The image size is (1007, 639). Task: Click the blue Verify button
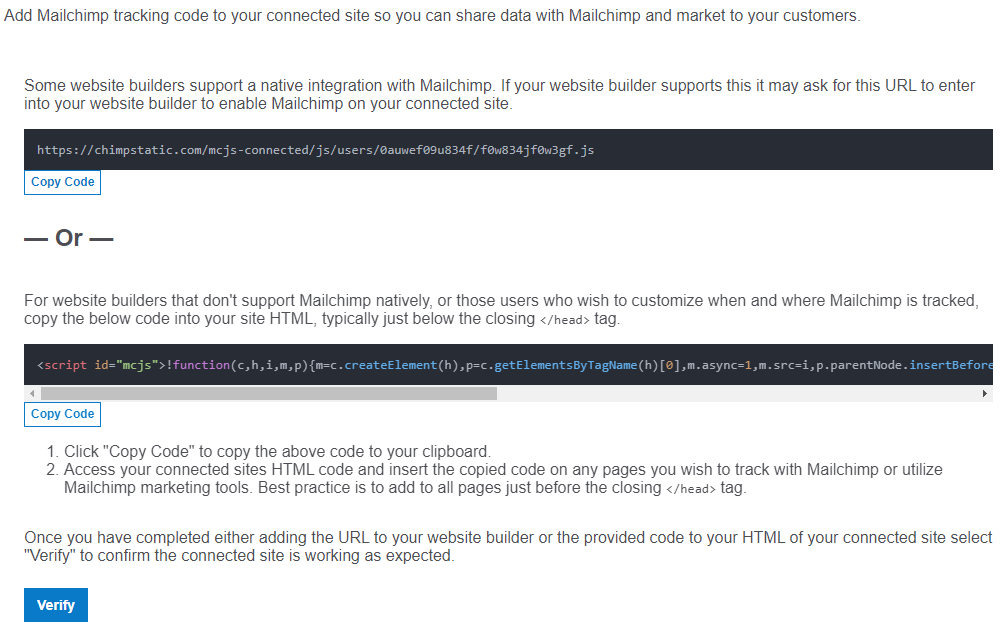56,605
